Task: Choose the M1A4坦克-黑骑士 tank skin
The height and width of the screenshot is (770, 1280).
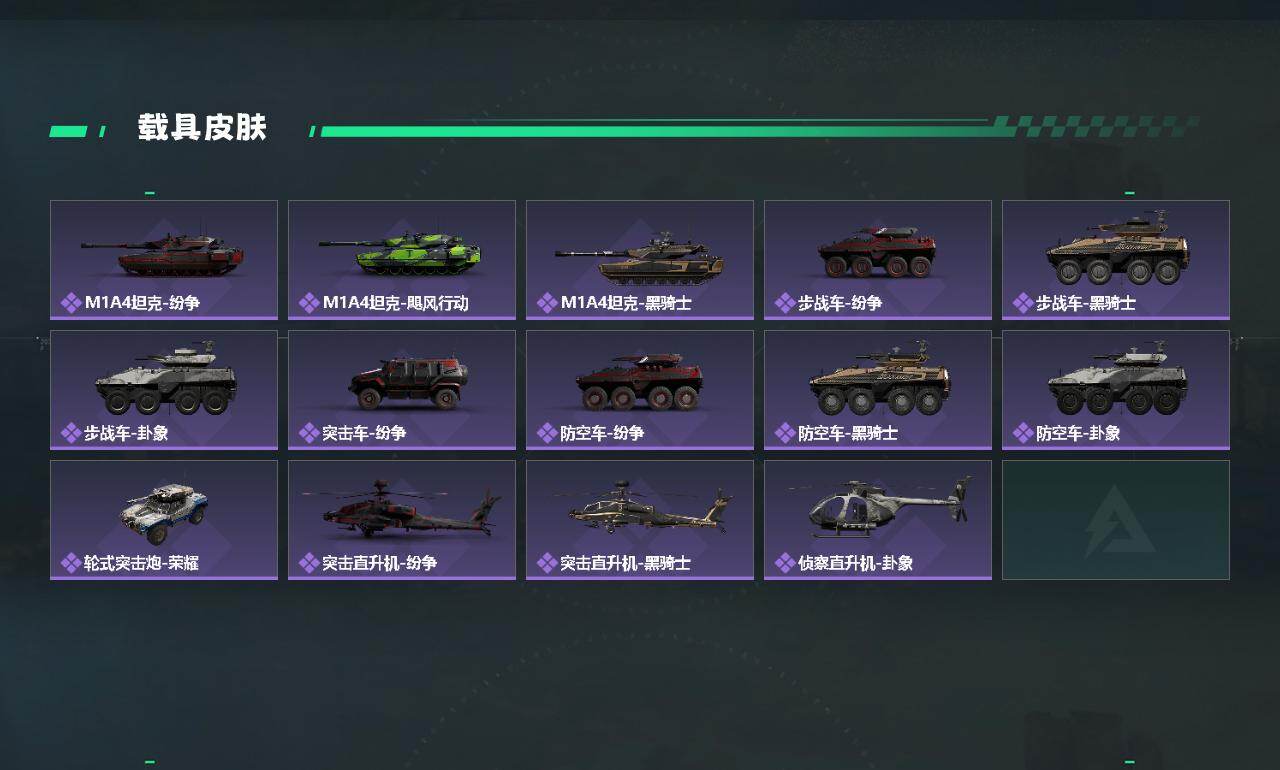Action: point(640,260)
